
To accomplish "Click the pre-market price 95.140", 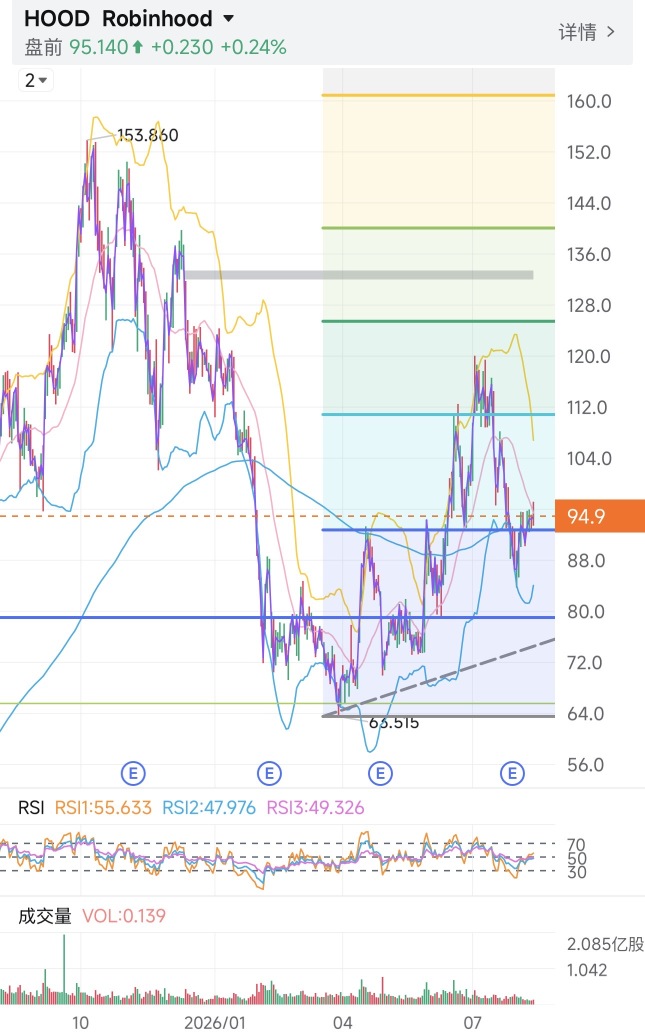I will [x=98, y=47].
